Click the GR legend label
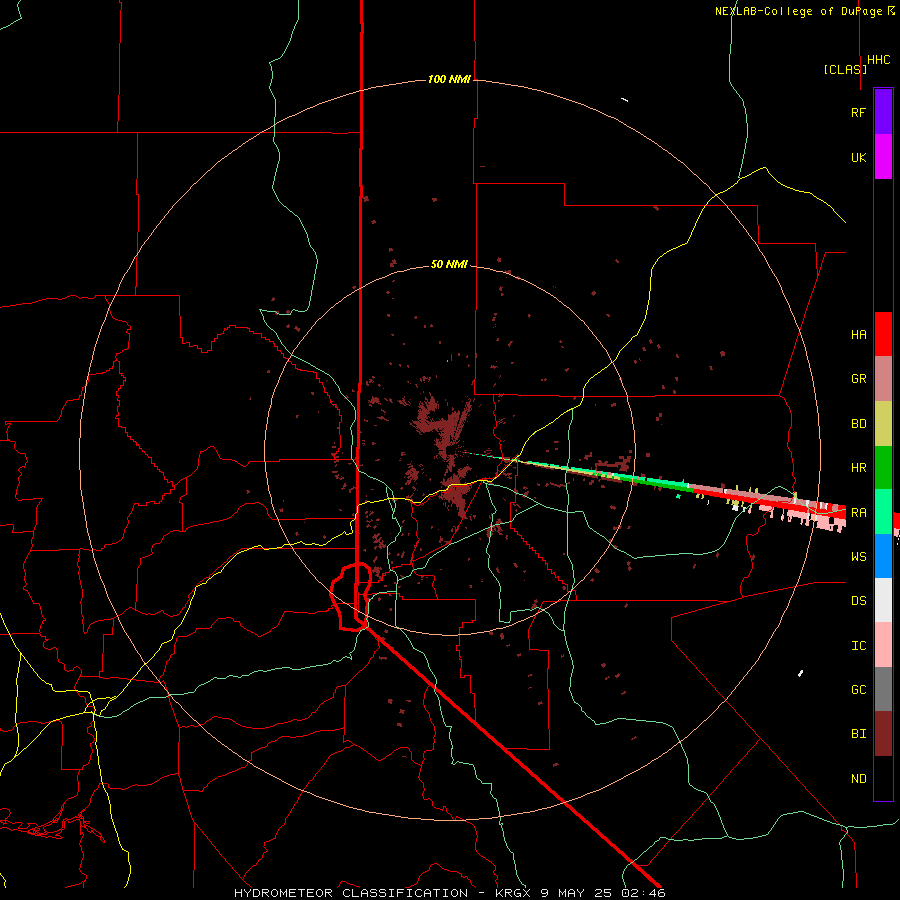 pos(858,379)
